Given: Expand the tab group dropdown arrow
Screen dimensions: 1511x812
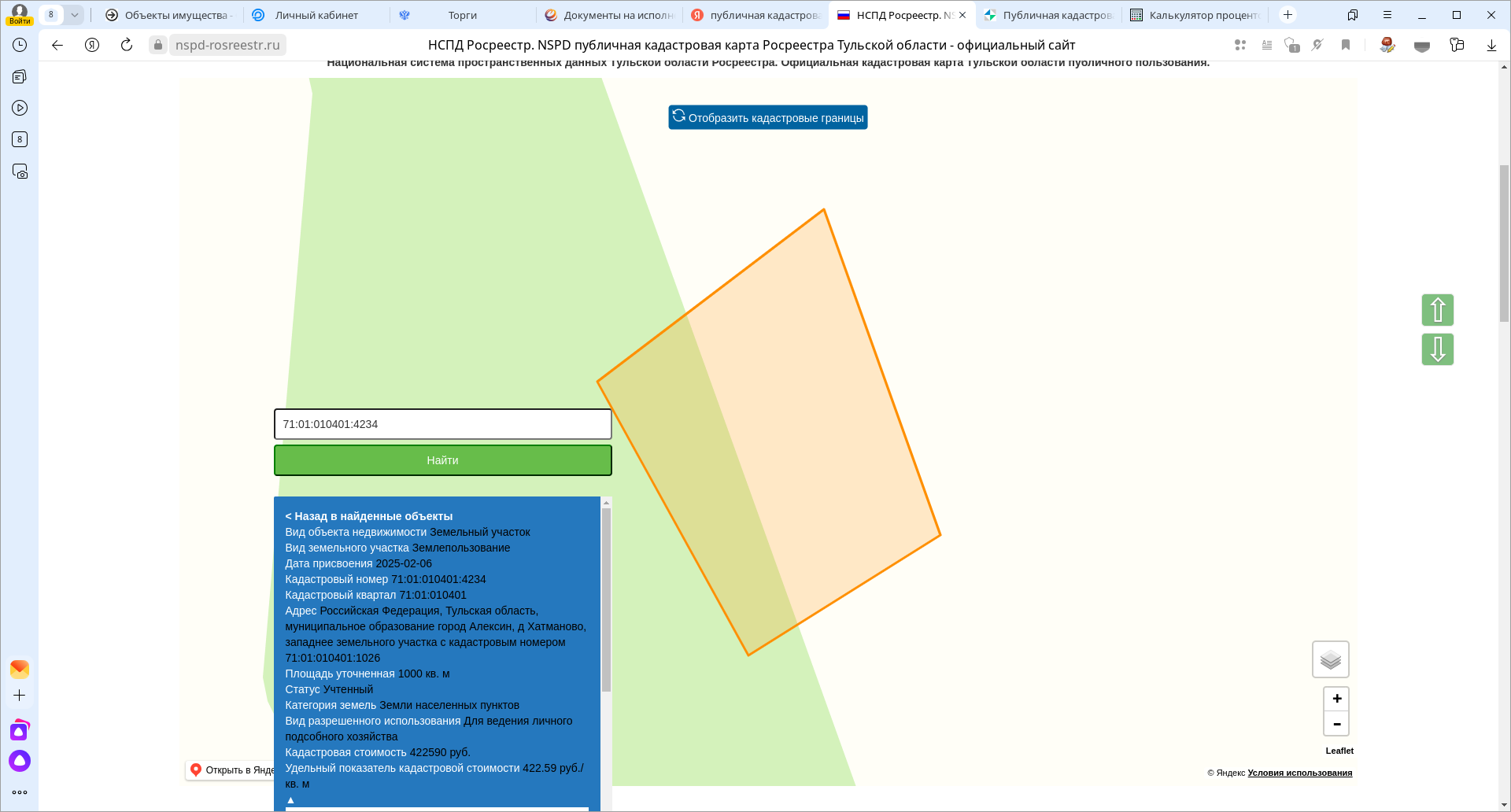Looking at the screenshot, I should point(74,15).
